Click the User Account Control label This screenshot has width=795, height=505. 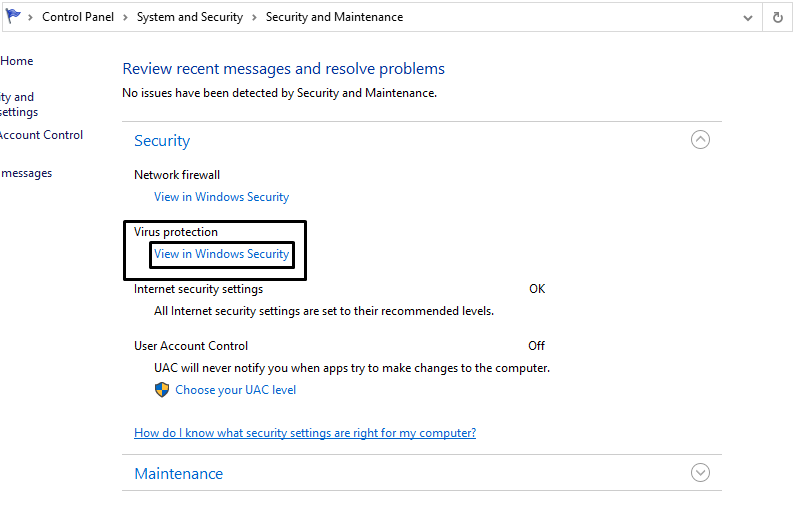pos(191,346)
